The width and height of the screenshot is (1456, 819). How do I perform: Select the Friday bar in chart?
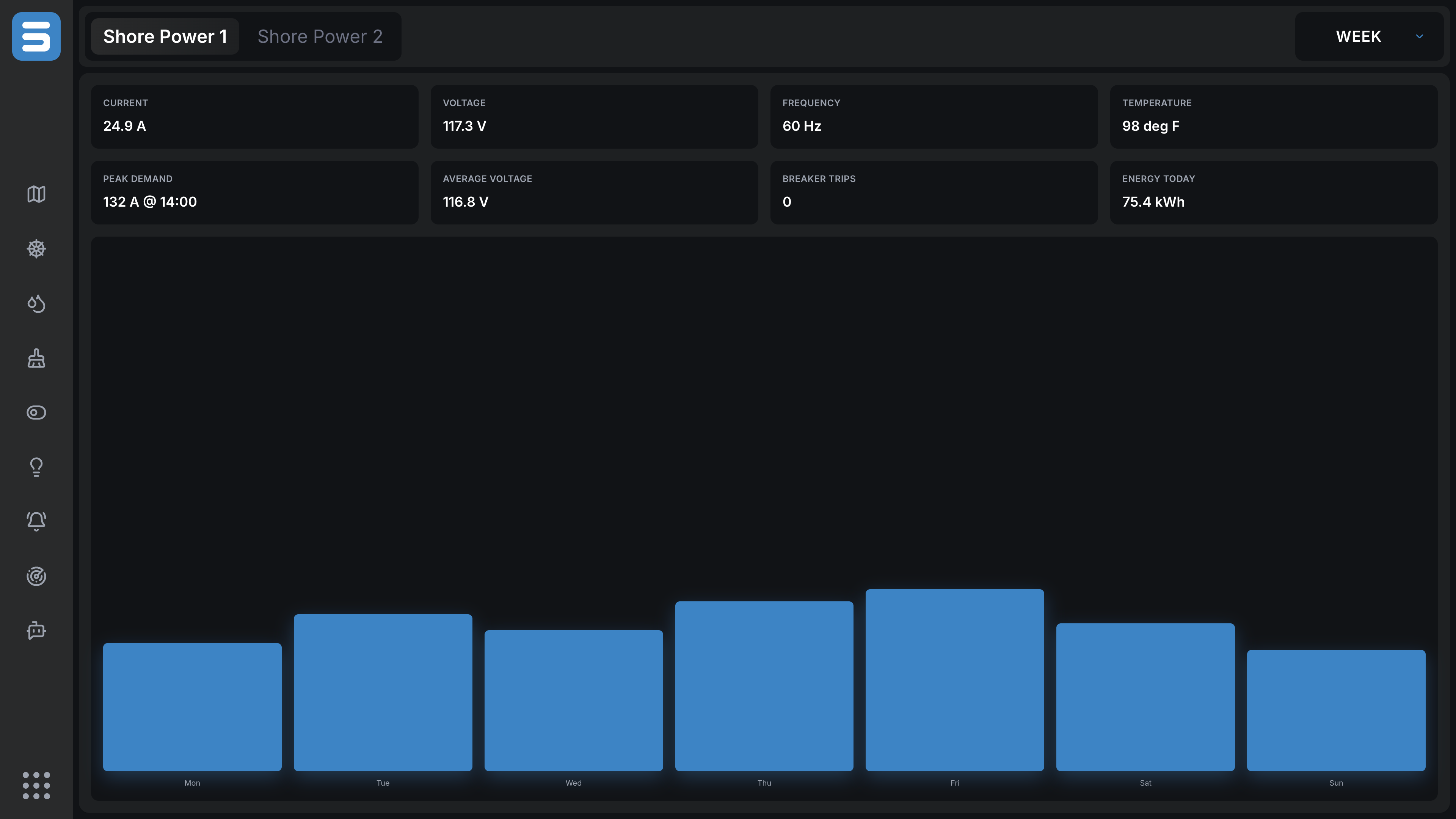[x=955, y=680]
